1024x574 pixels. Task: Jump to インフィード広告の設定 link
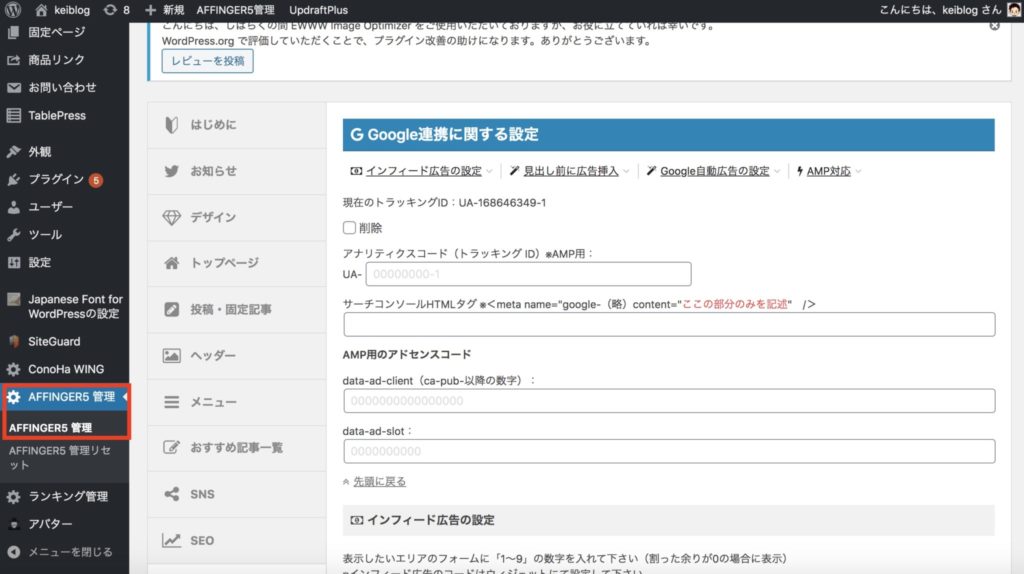tap(423, 171)
